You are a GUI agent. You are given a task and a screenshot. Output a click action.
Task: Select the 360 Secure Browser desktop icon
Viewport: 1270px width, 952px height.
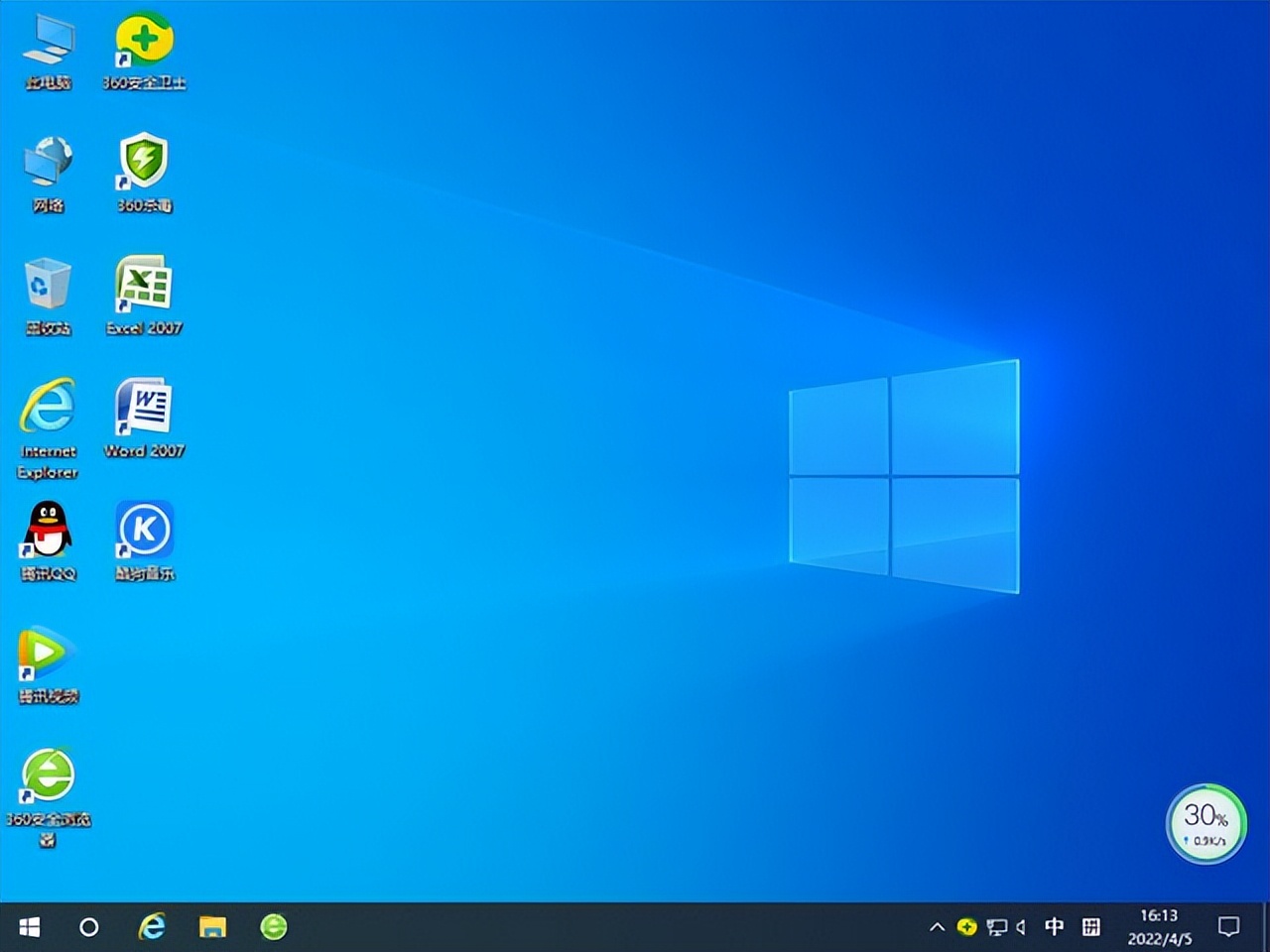tap(48, 775)
